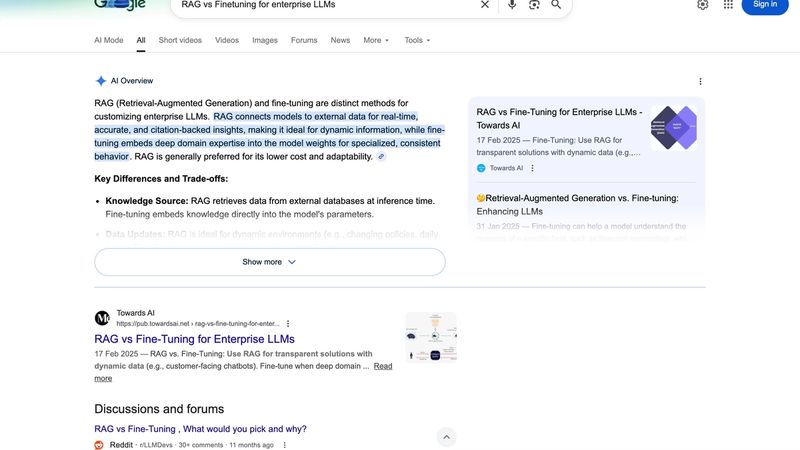Open the Videos tab
Image resolution: width=800 pixels, height=450 pixels.
[x=227, y=40]
